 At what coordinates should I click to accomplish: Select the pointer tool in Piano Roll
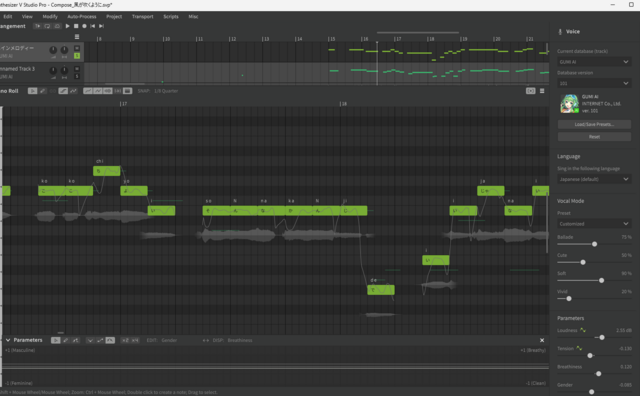[x=32, y=91]
